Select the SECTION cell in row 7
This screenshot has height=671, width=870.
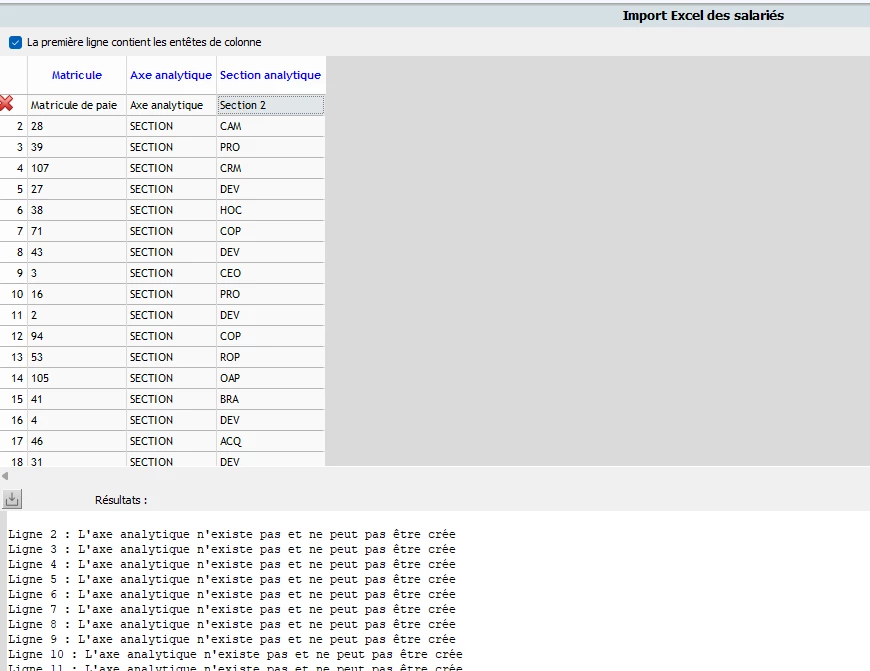tap(171, 231)
